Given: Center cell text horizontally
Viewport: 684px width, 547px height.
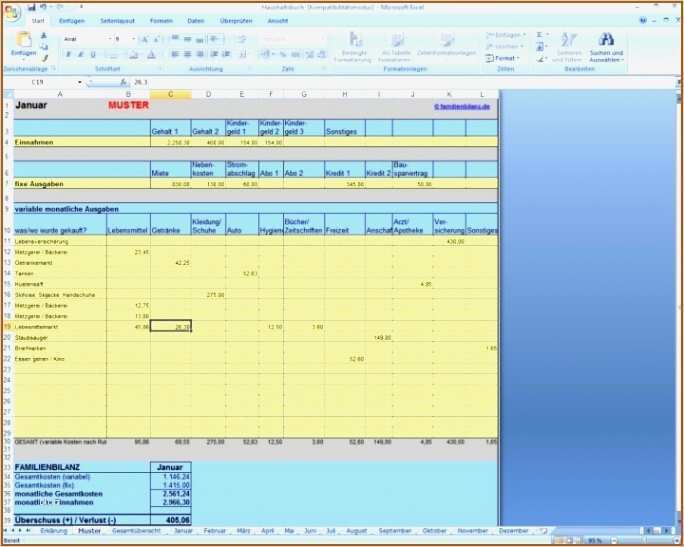Looking at the screenshot, I should click(188, 54).
